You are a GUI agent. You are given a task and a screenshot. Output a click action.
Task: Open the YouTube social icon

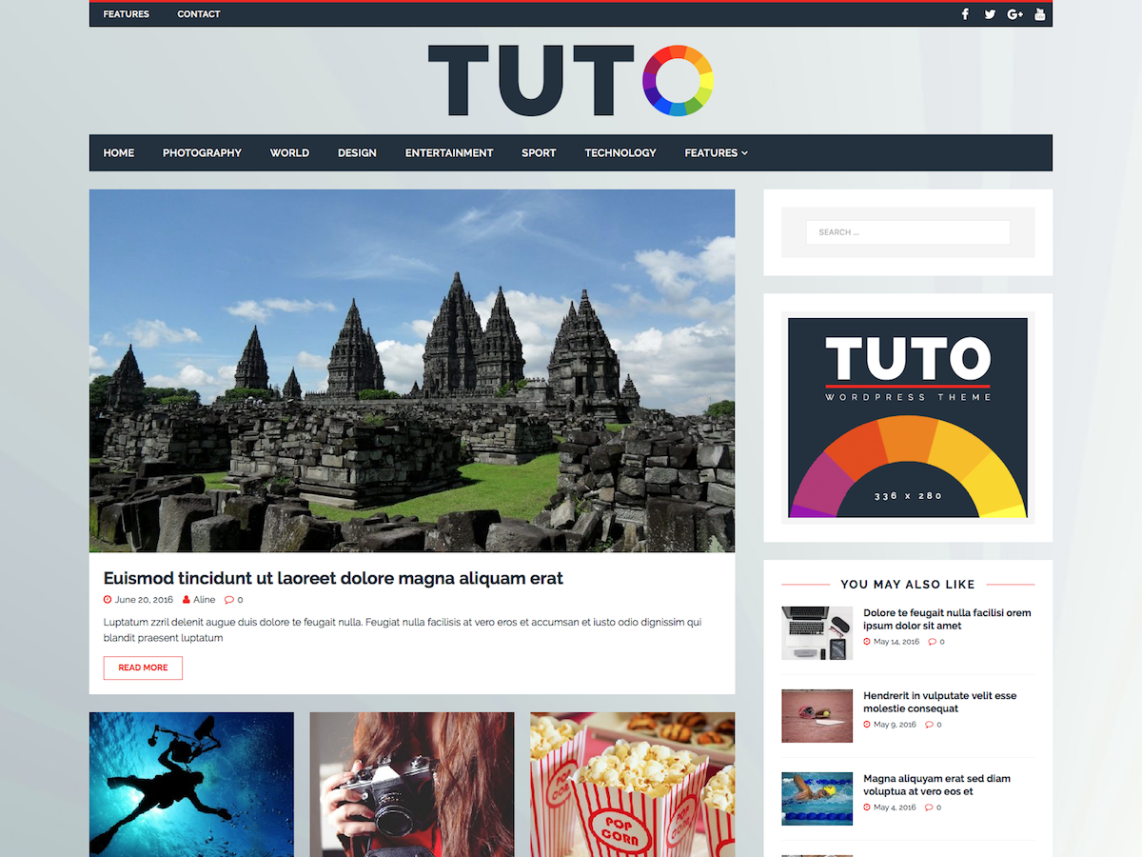click(x=1040, y=14)
